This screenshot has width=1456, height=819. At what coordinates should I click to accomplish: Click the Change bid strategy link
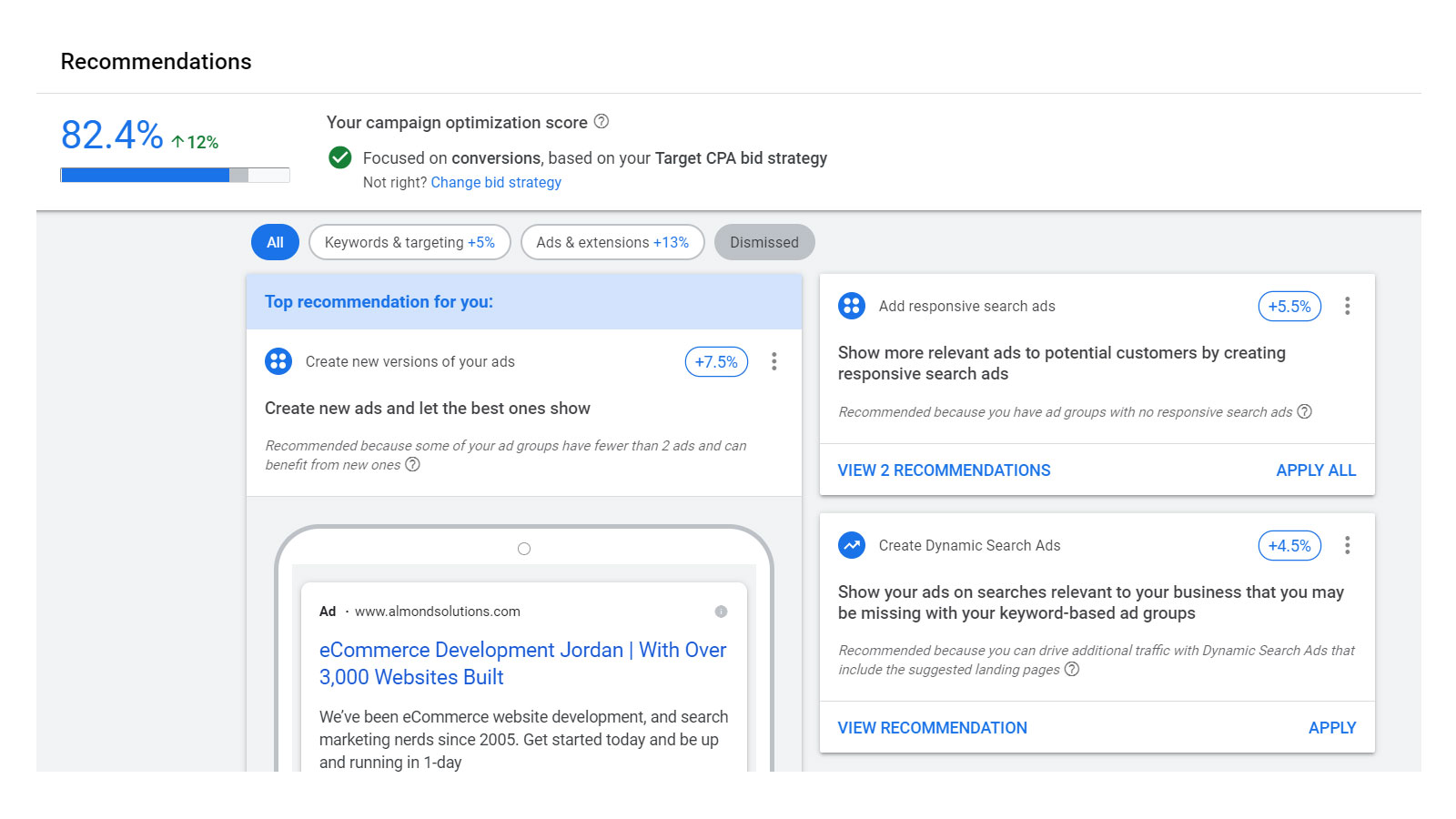click(x=496, y=182)
